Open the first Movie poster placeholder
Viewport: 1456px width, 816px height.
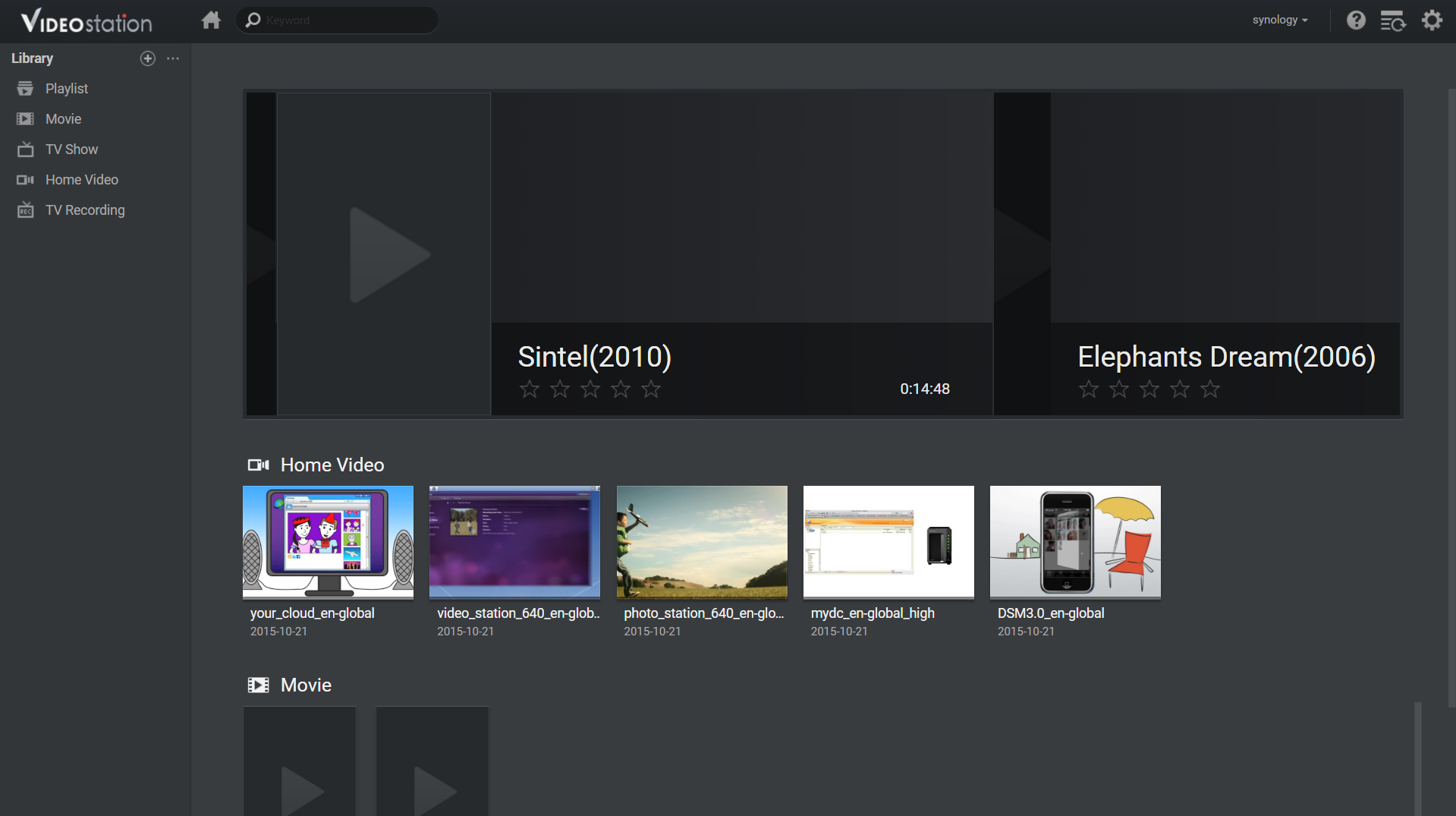(300, 761)
